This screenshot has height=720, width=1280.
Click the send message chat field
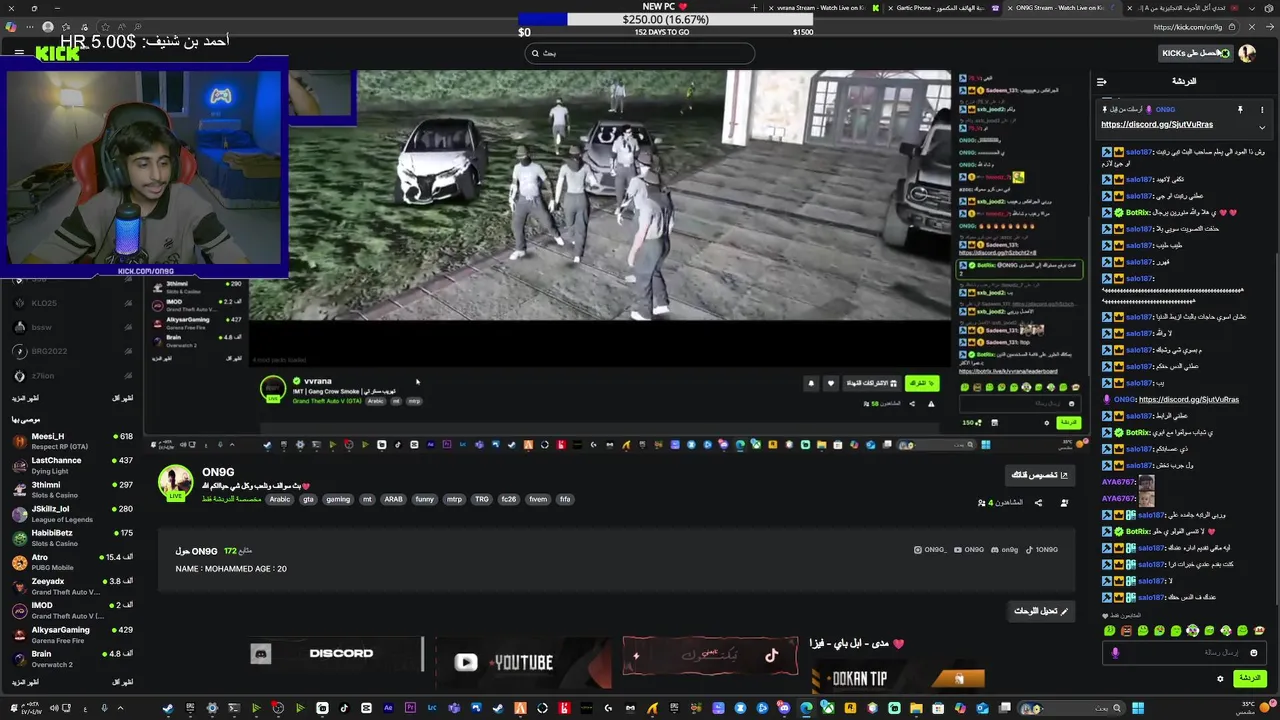click(x=1185, y=653)
